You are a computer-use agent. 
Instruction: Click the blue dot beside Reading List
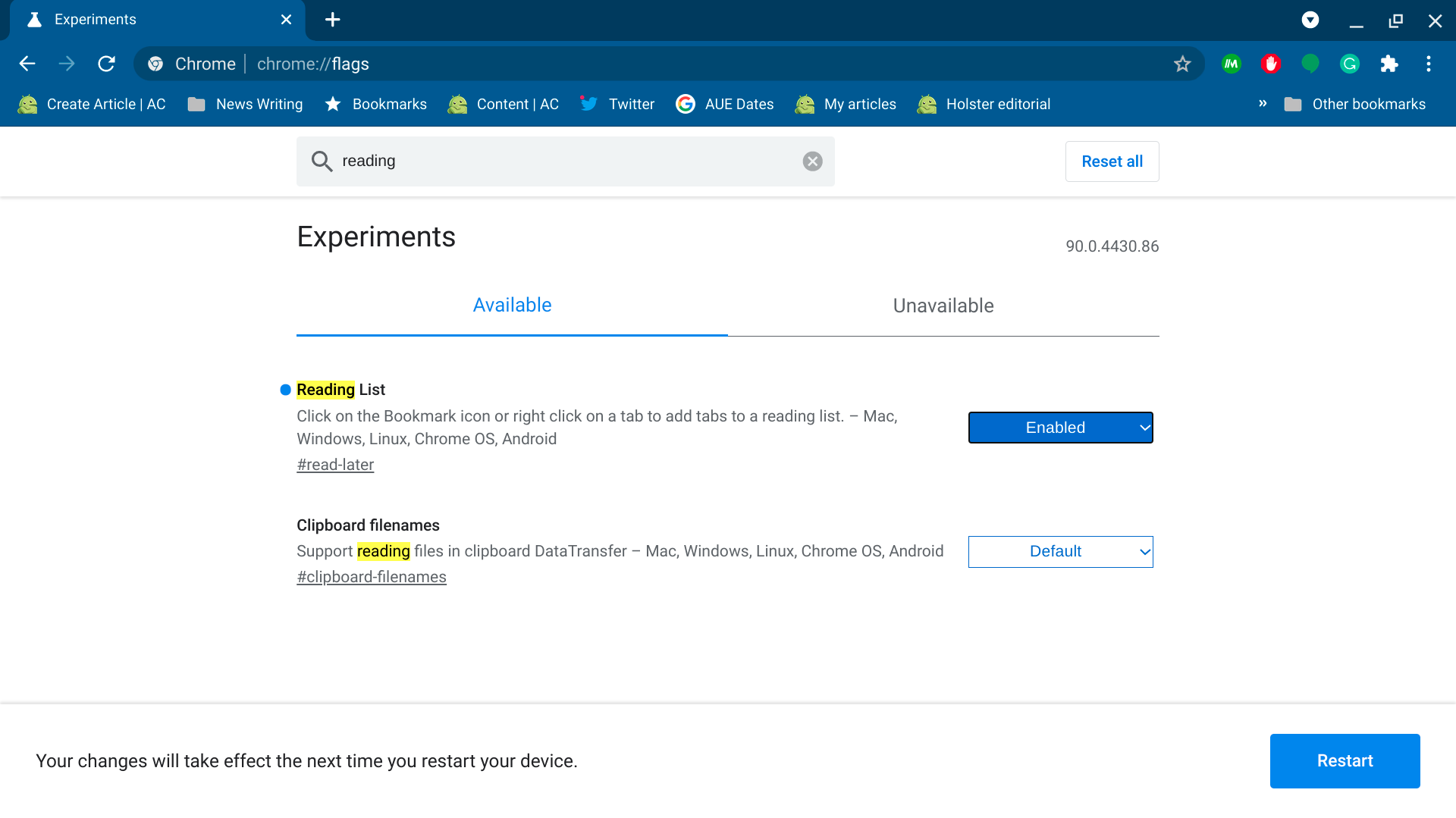tap(285, 390)
